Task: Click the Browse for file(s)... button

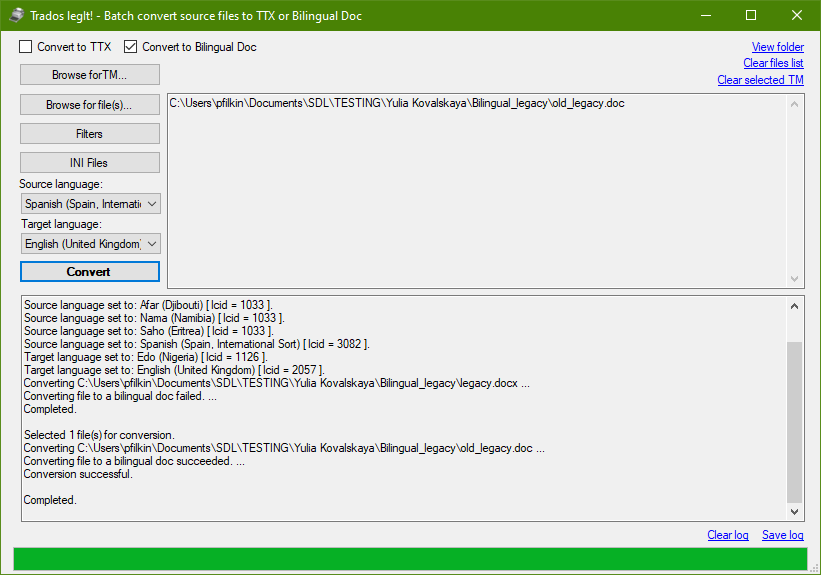Action: [x=90, y=105]
